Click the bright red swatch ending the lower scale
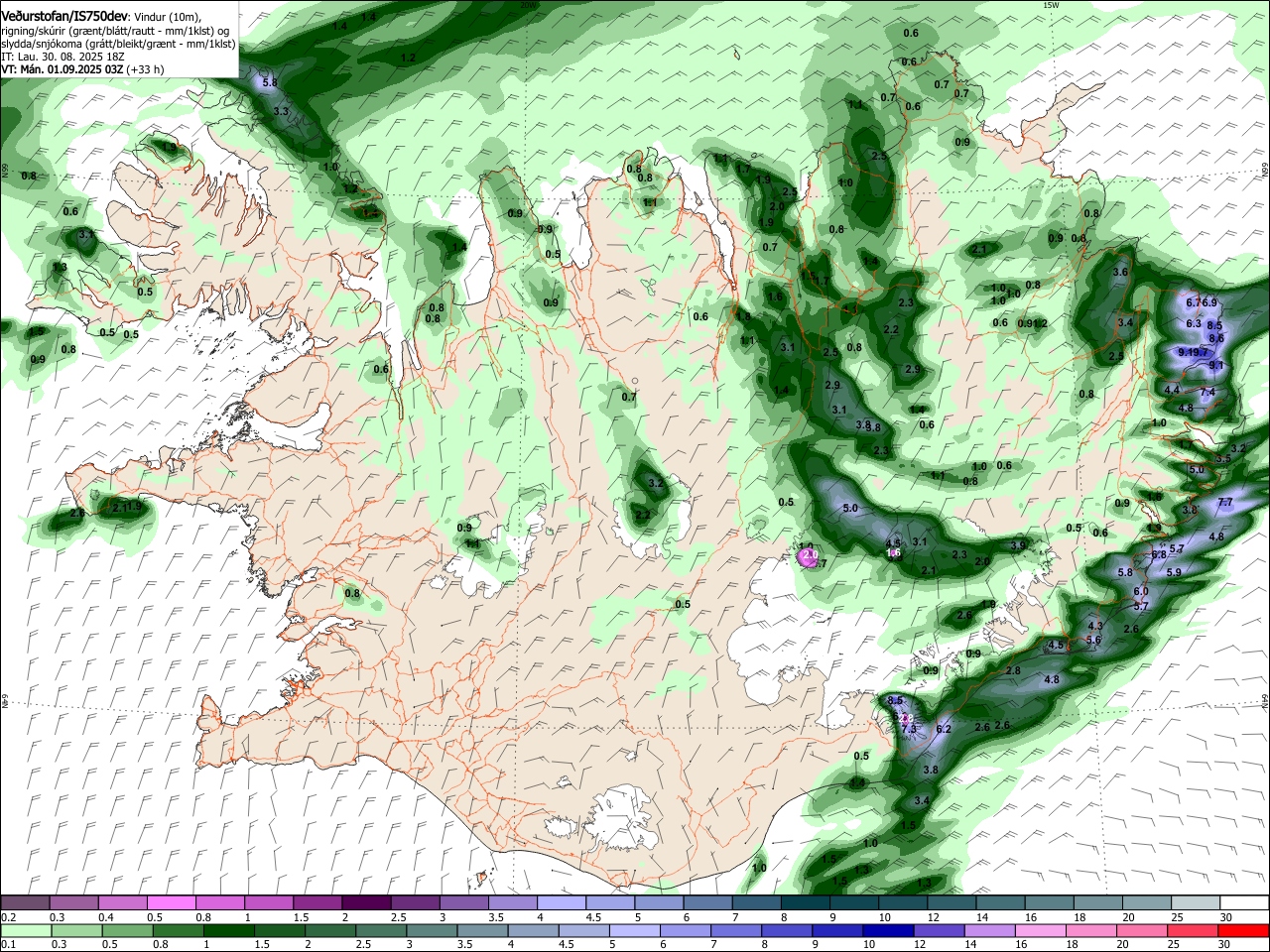 coord(1243,930)
